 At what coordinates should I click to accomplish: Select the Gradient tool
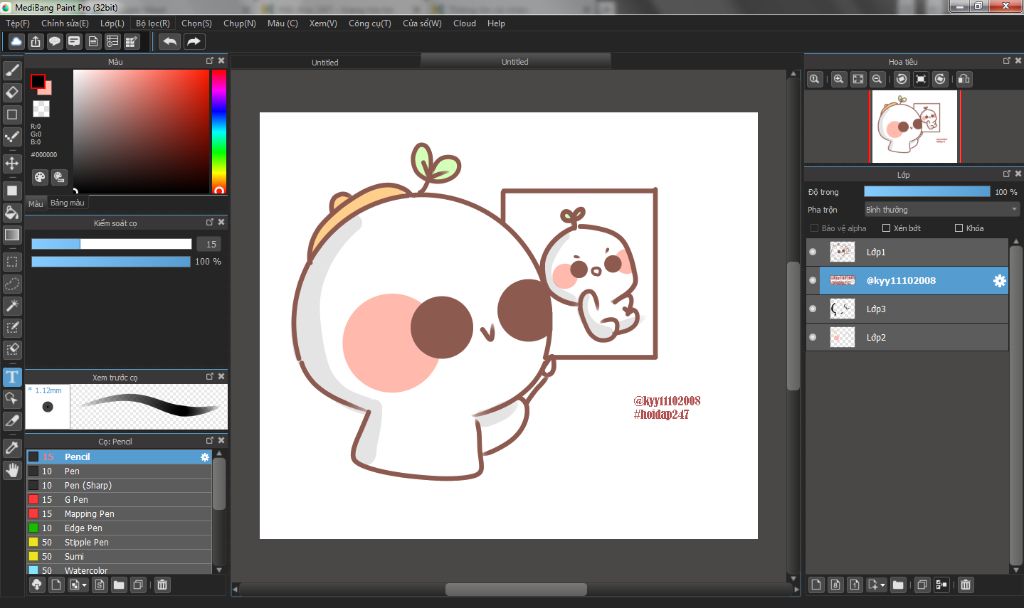(12, 234)
